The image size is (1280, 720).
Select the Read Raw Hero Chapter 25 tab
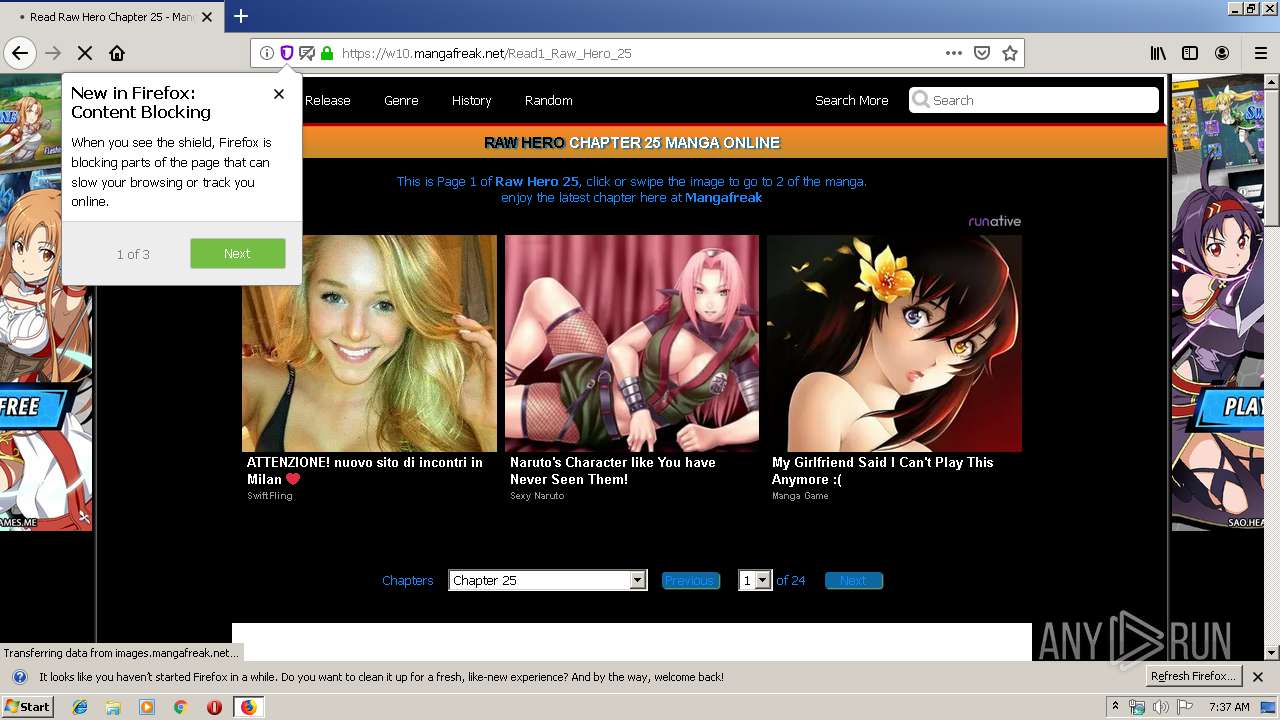[x=112, y=17]
